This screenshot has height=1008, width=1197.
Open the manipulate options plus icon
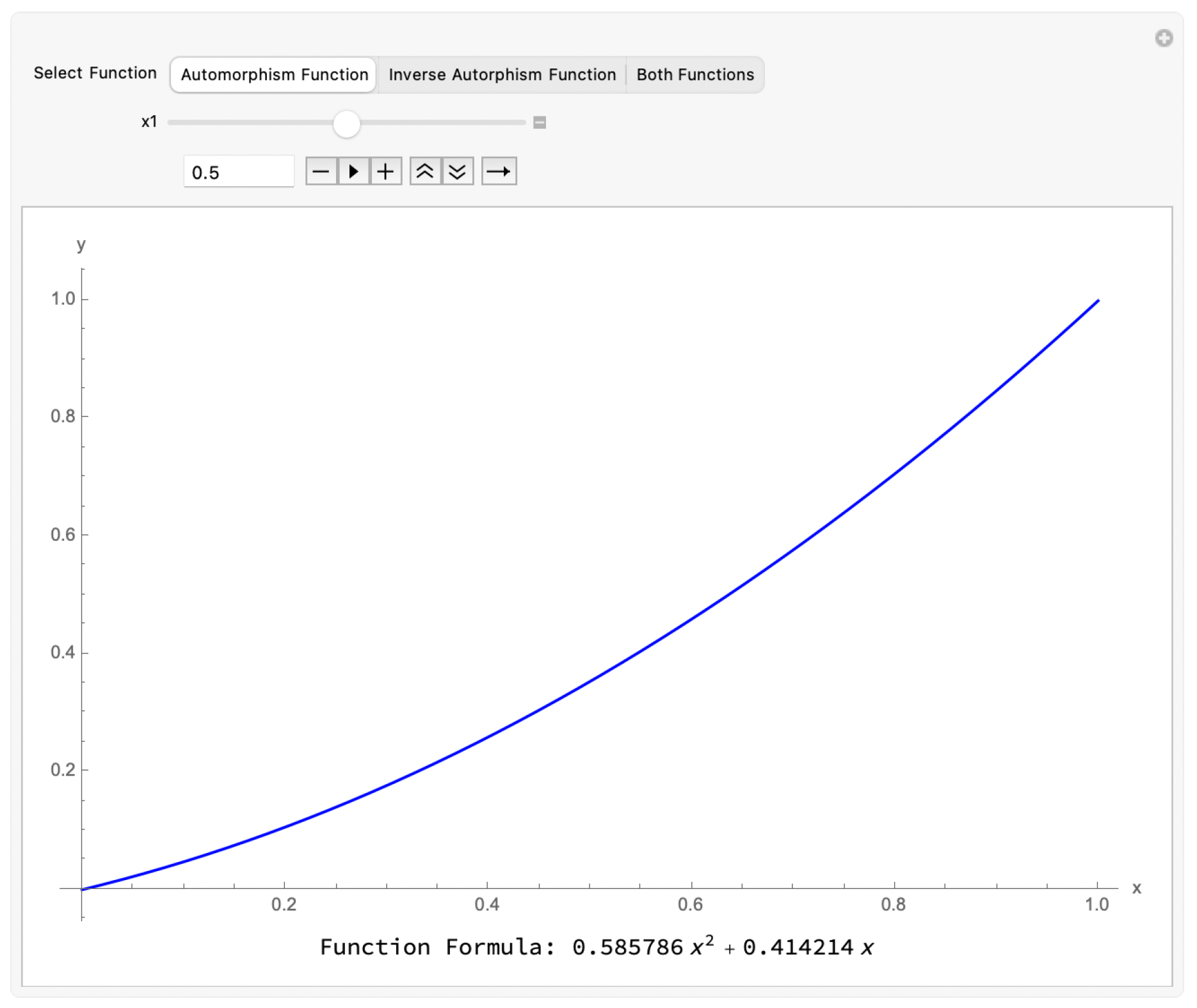coord(1164,38)
